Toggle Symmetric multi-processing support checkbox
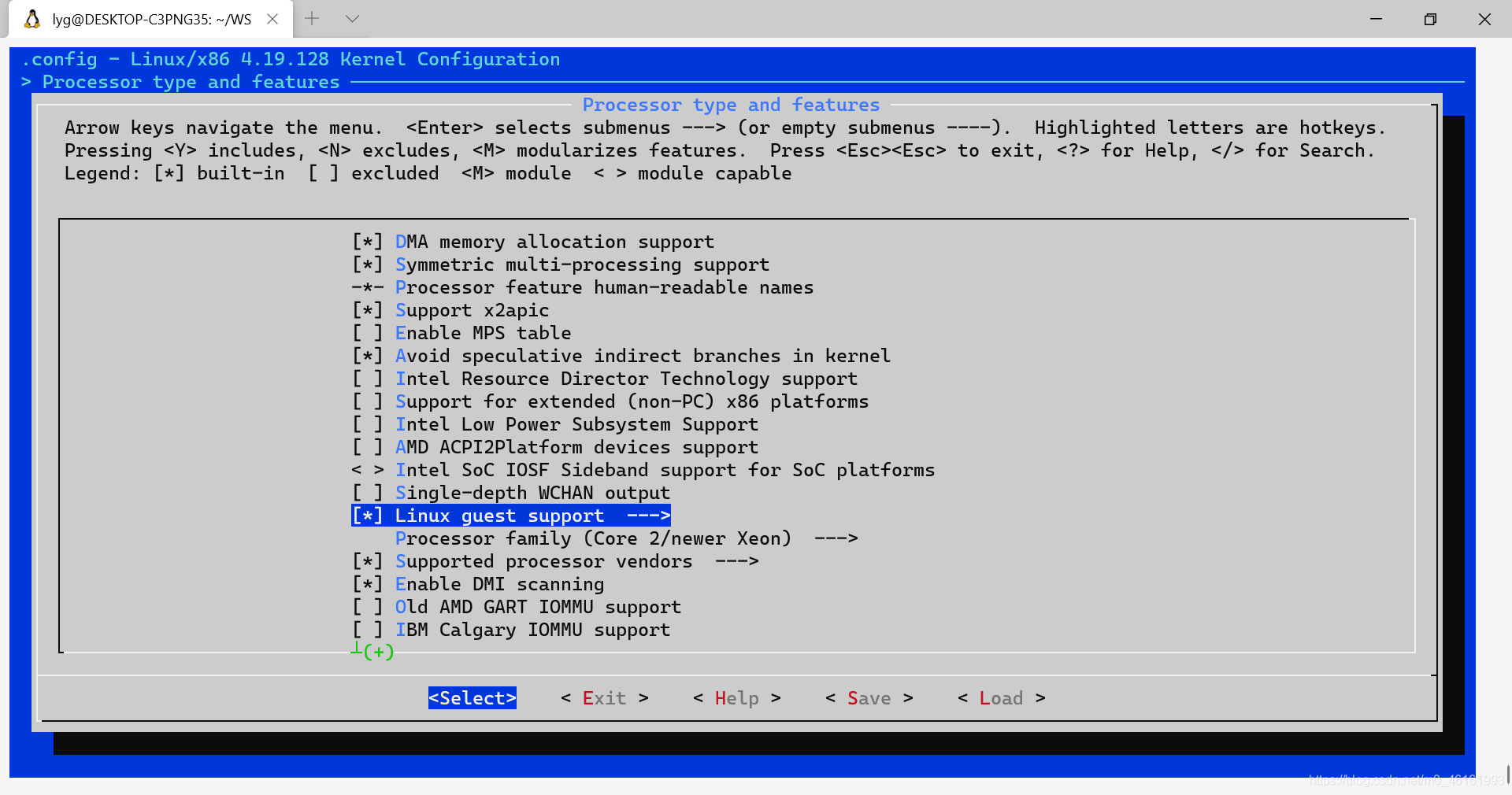Image resolution: width=1512 pixels, height=795 pixels. pyautogui.click(x=367, y=264)
